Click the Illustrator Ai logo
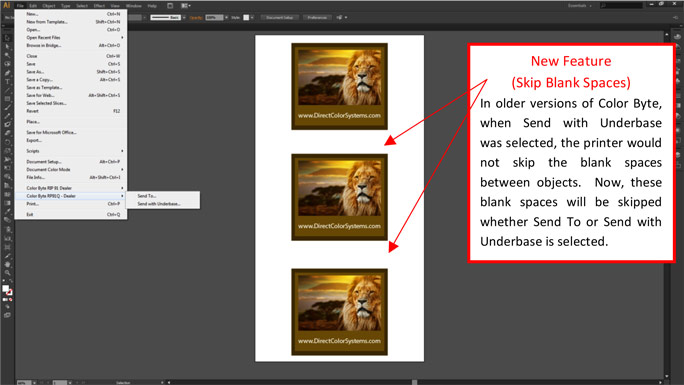Viewport: 684px width, 385px height. coord(7,6)
